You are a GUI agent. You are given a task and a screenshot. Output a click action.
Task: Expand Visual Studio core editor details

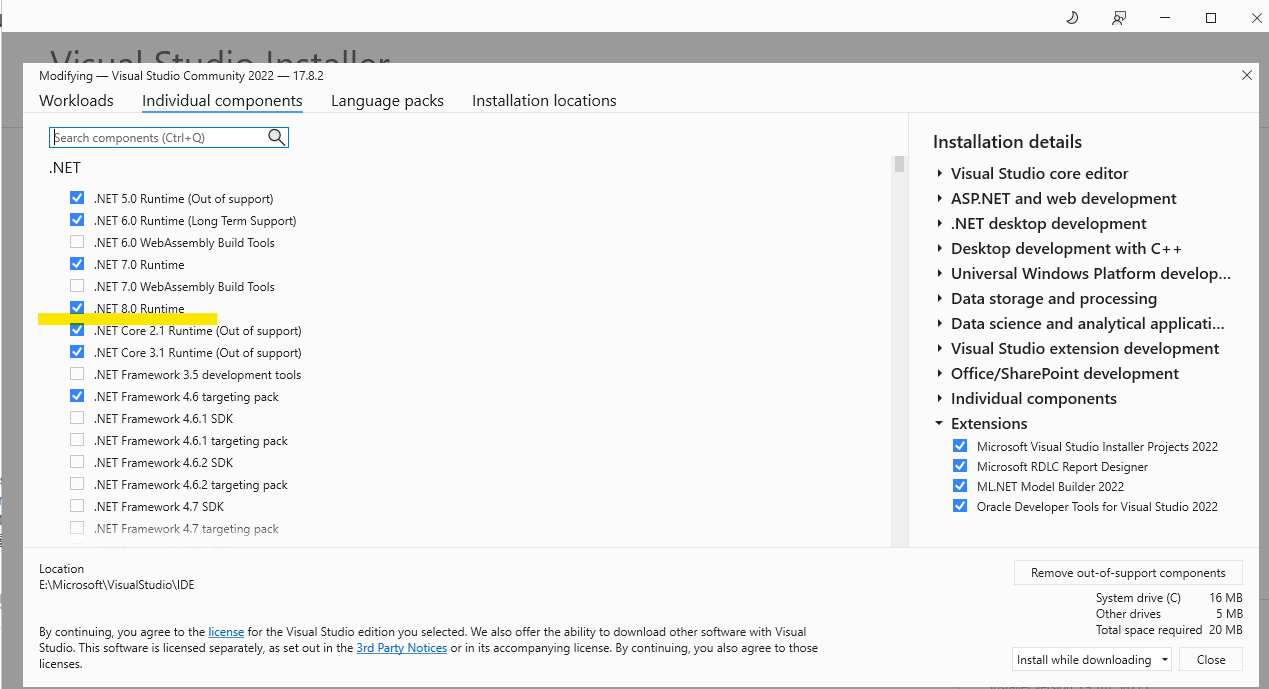(940, 173)
